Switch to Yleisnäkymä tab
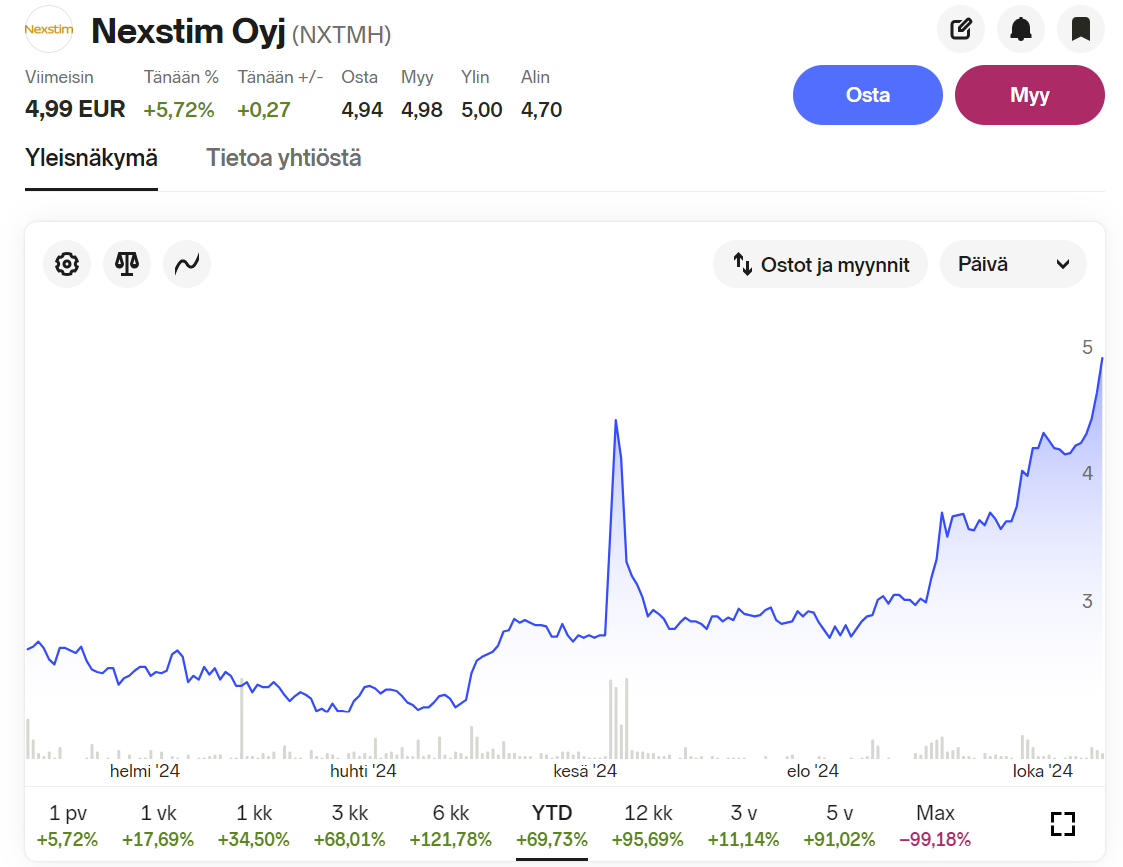Viewport: 1123px width, 867px height. point(91,158)
